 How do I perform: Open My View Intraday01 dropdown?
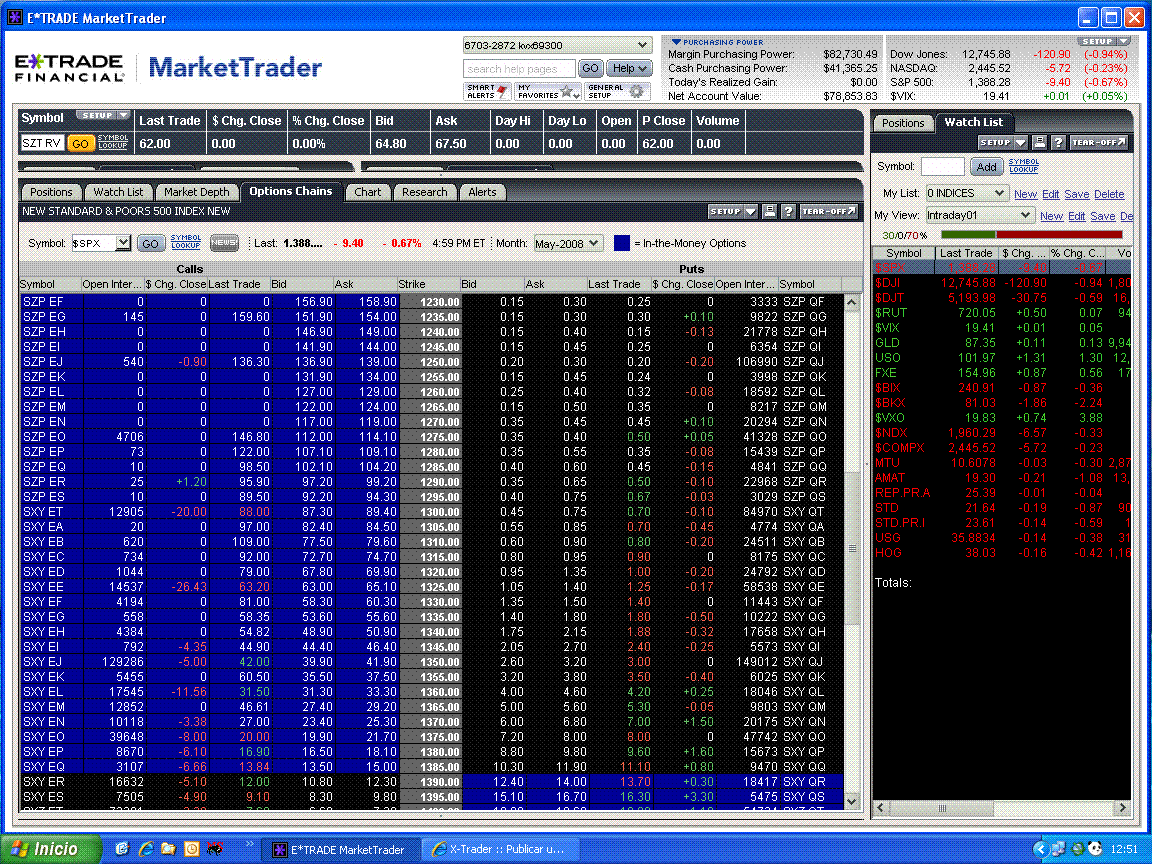[x=979, y=215]
